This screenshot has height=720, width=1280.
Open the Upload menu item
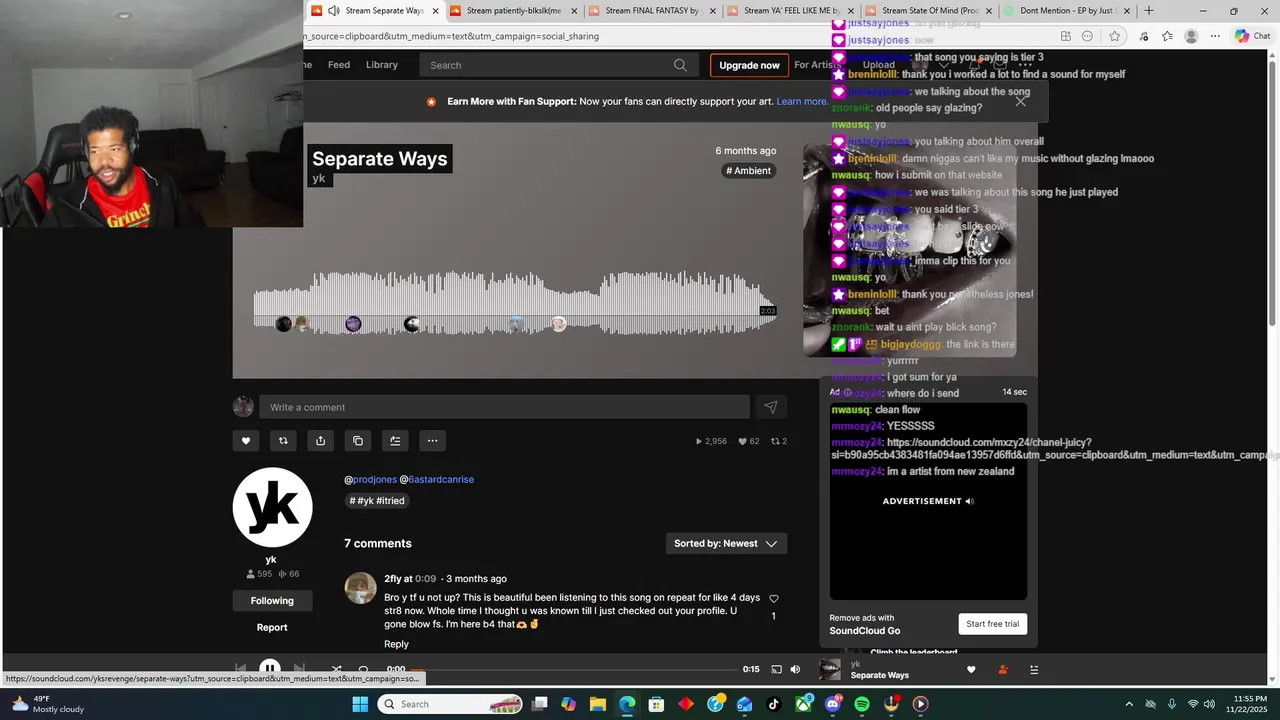coord(879,65)
